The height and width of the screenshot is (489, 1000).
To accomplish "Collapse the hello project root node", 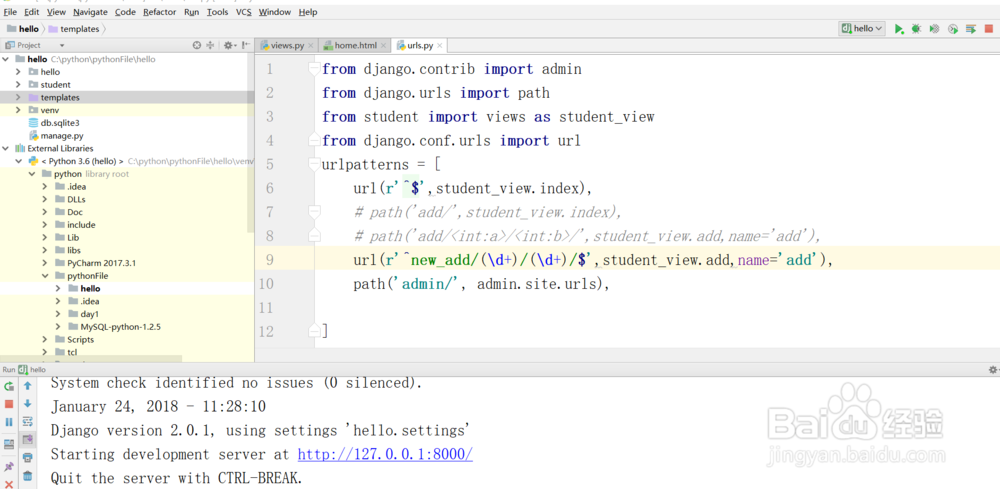I will (x=6, y=59).
